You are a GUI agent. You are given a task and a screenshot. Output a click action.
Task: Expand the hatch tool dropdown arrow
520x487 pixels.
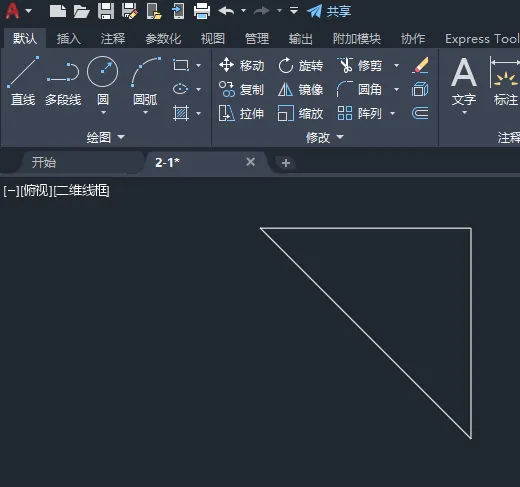click(x=198, y=113)
